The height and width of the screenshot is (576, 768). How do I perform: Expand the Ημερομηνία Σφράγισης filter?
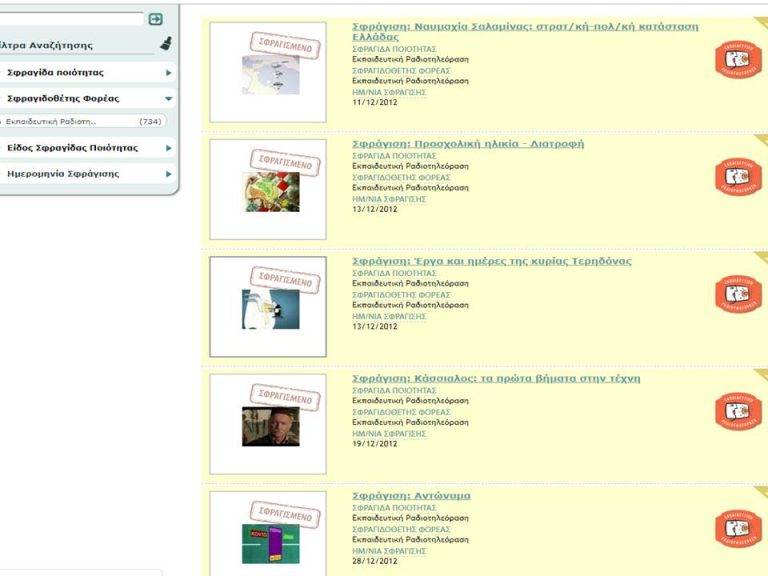(x=168, y=174)
